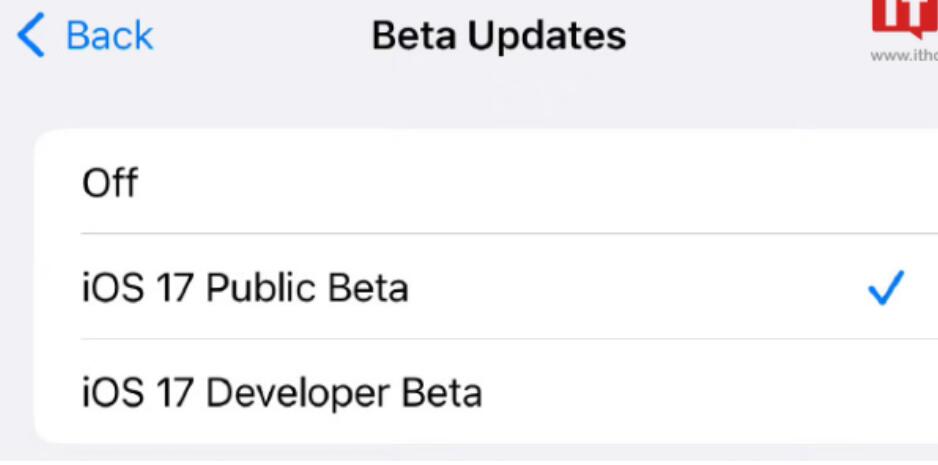
Task: Click the "iOS 17 Public Beta" label text
Action: coord(245,287)
